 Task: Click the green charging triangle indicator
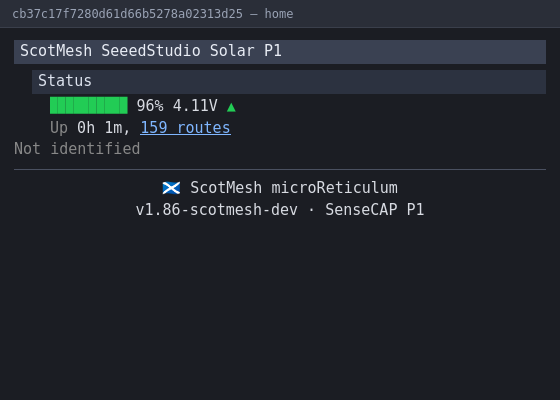pyautogui.click(x=231, y=107)
